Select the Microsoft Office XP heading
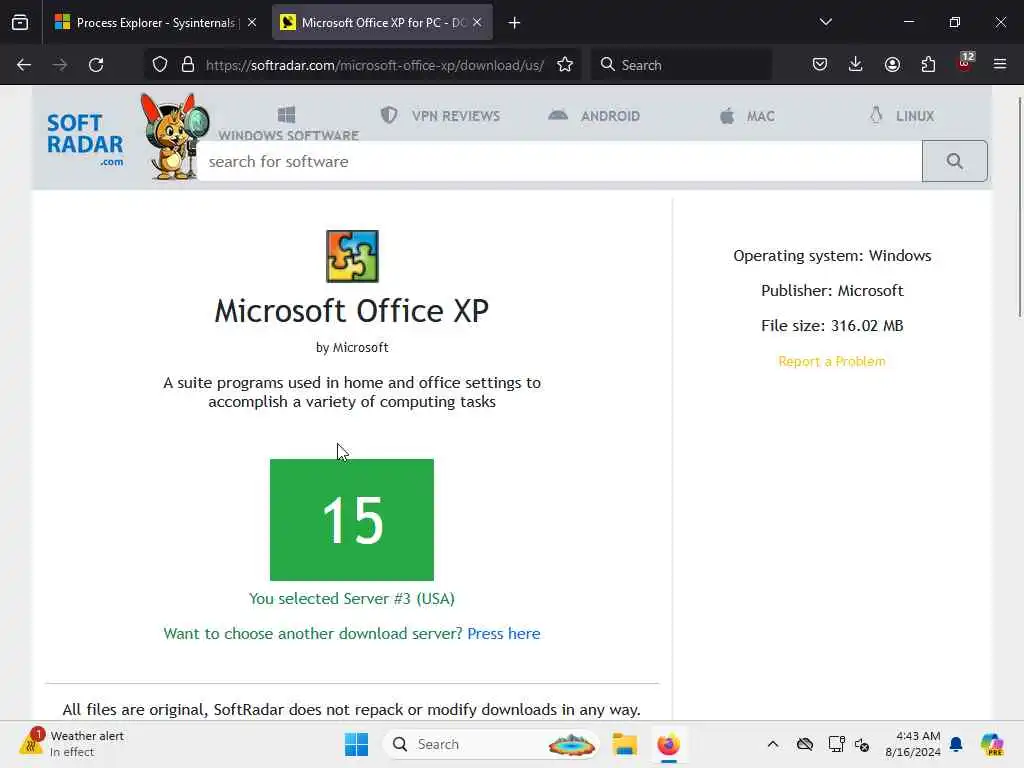This screenshot has width=1024, height=768. 352,311
